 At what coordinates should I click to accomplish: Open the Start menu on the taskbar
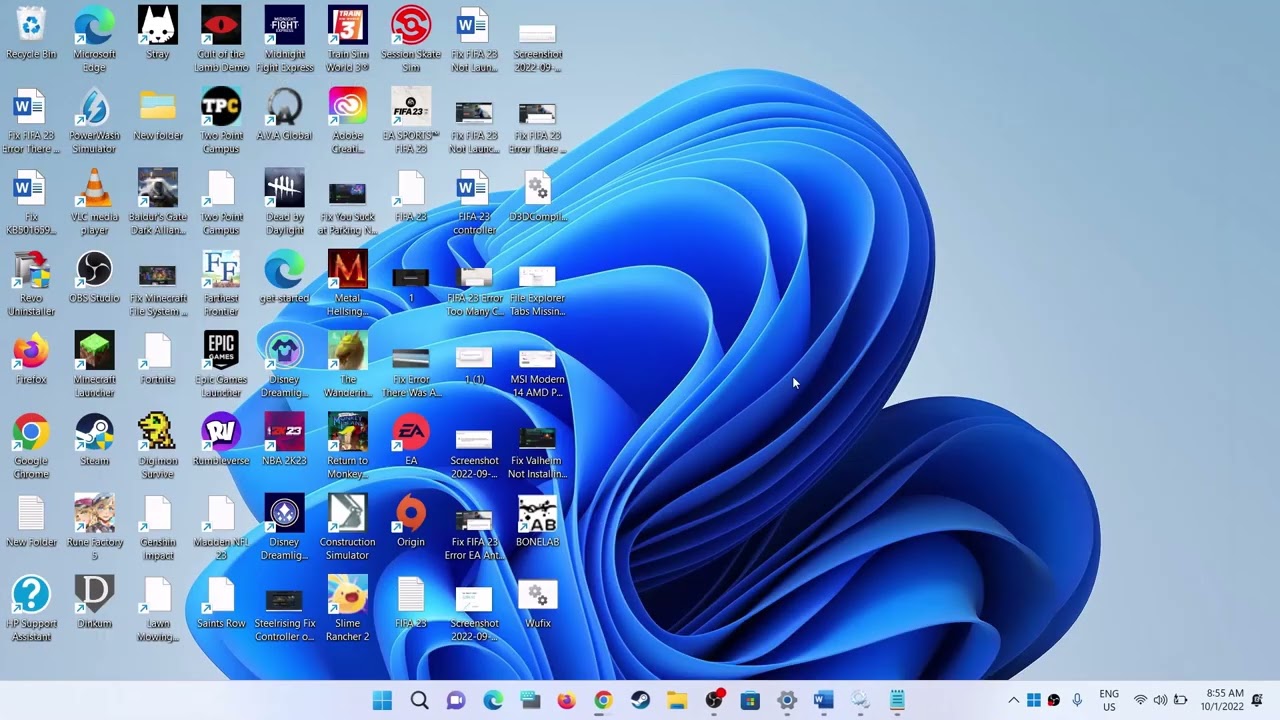point(382,701)
